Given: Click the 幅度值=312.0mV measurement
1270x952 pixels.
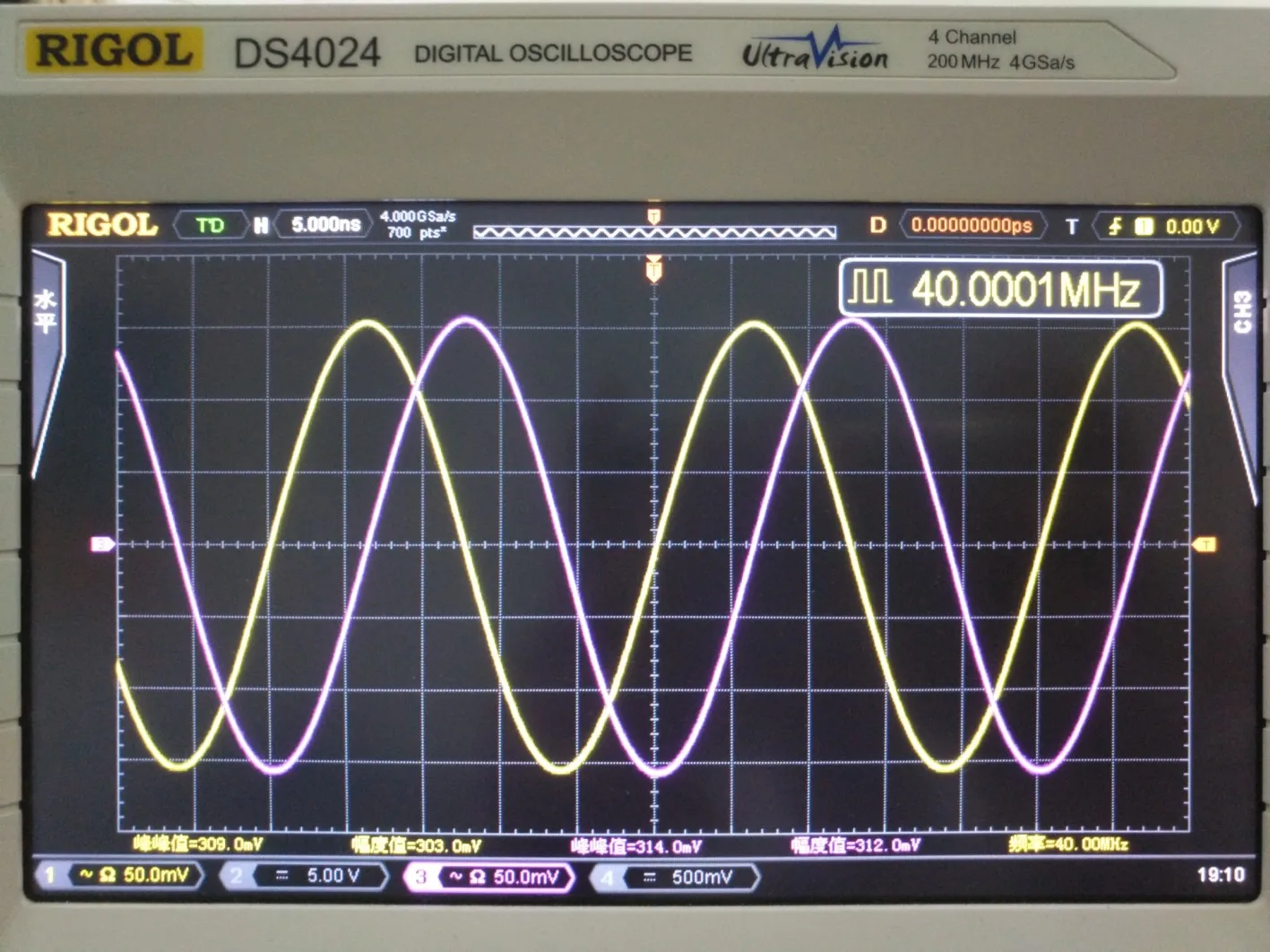Looking at the screenshot, I should coord(855,844).
